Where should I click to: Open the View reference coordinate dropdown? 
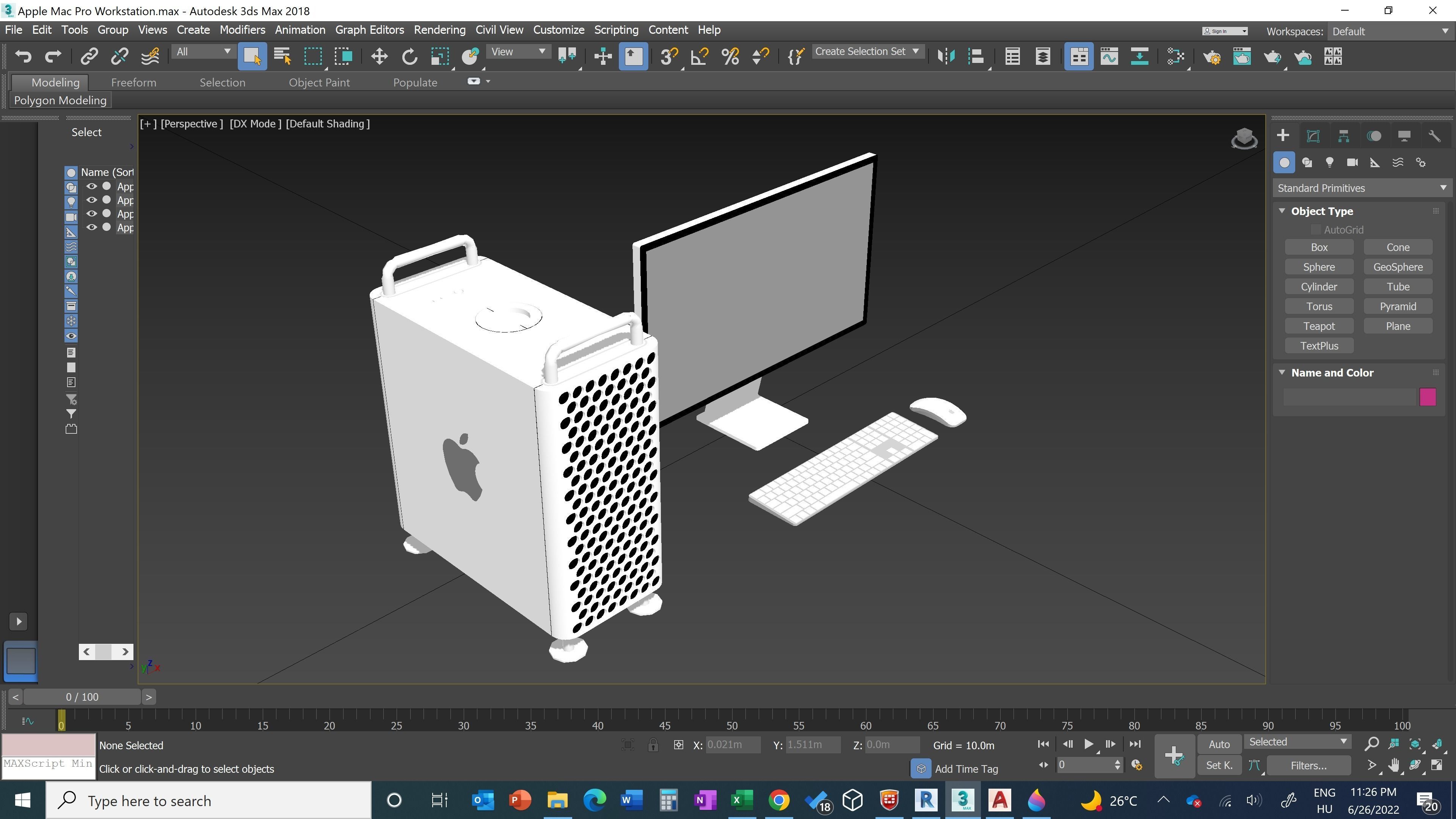click(518, 52)
